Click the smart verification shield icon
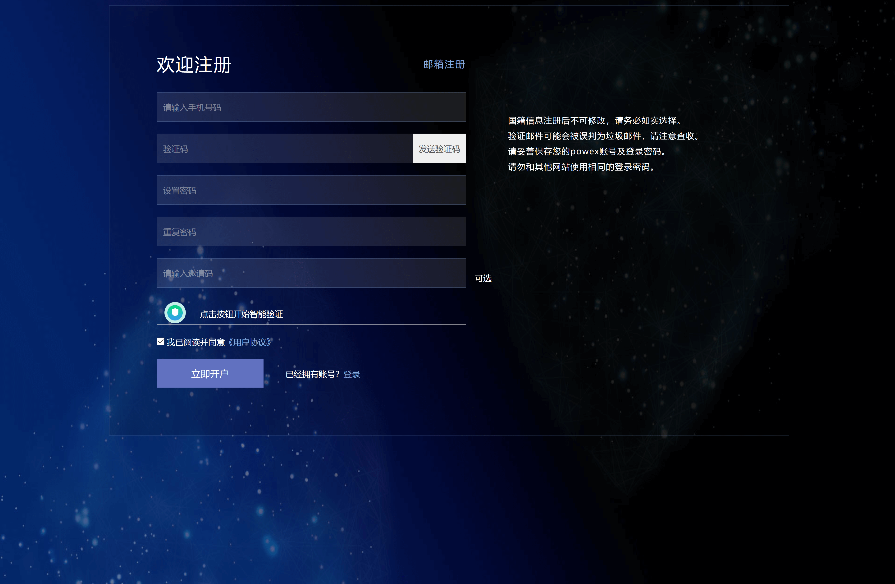The width and height of the screenshot is (895, 584). (175, 313)
